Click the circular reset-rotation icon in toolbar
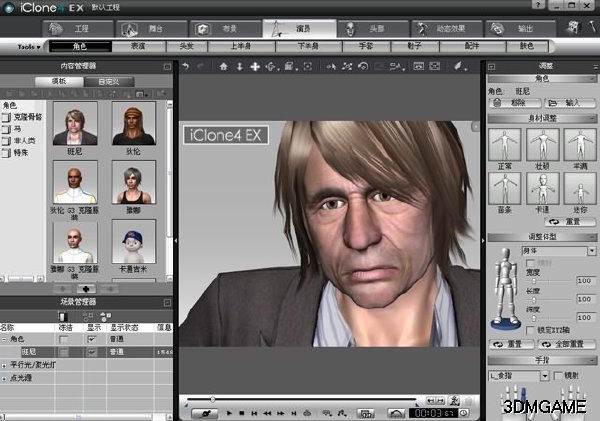This screenshot has height=421, width=600. tap(363, 67)
